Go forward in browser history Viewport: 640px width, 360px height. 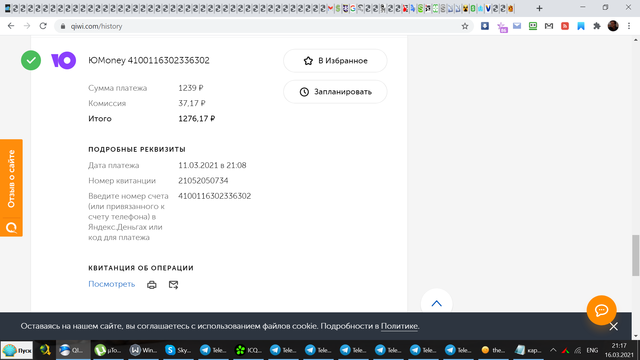pyautogui.click(x=27, y=26)
